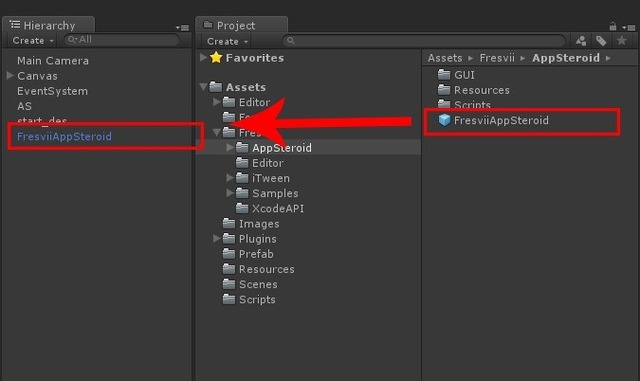Toggle the Project panel lock icon
The image size is (640, 381).
pyautogui.click(x=613, y=27)
